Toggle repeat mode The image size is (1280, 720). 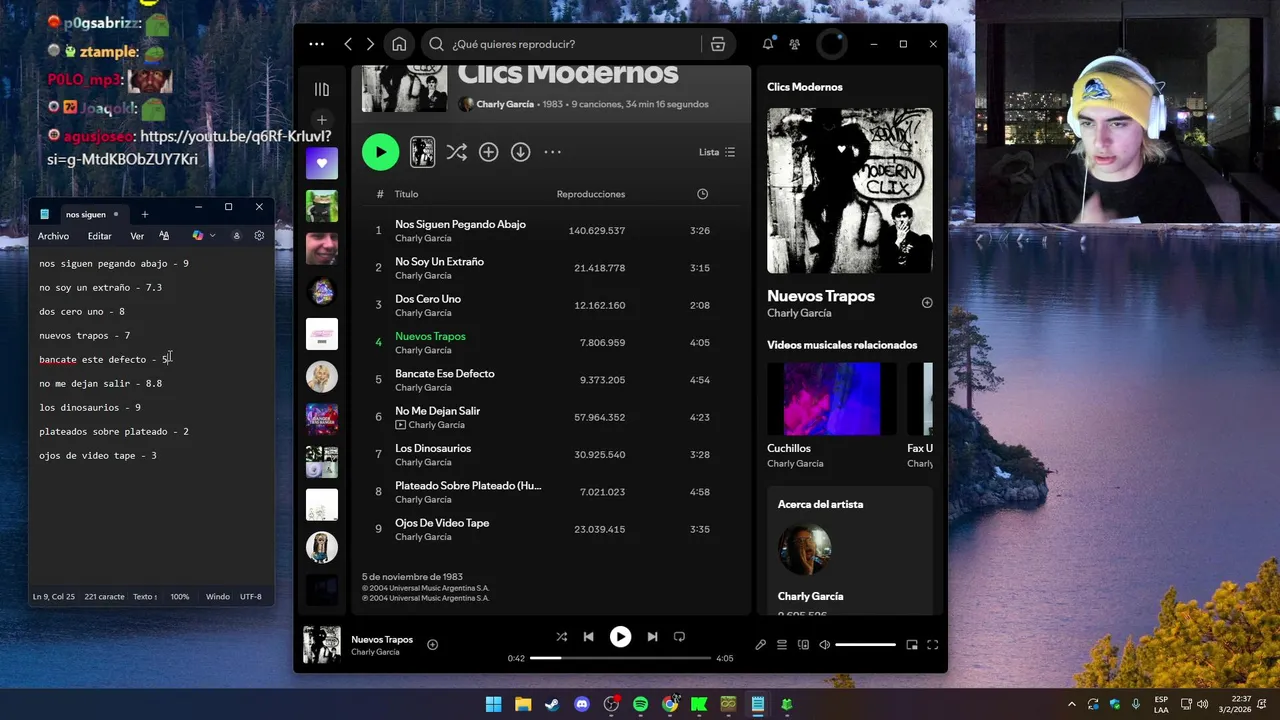(x=679, y=637)
